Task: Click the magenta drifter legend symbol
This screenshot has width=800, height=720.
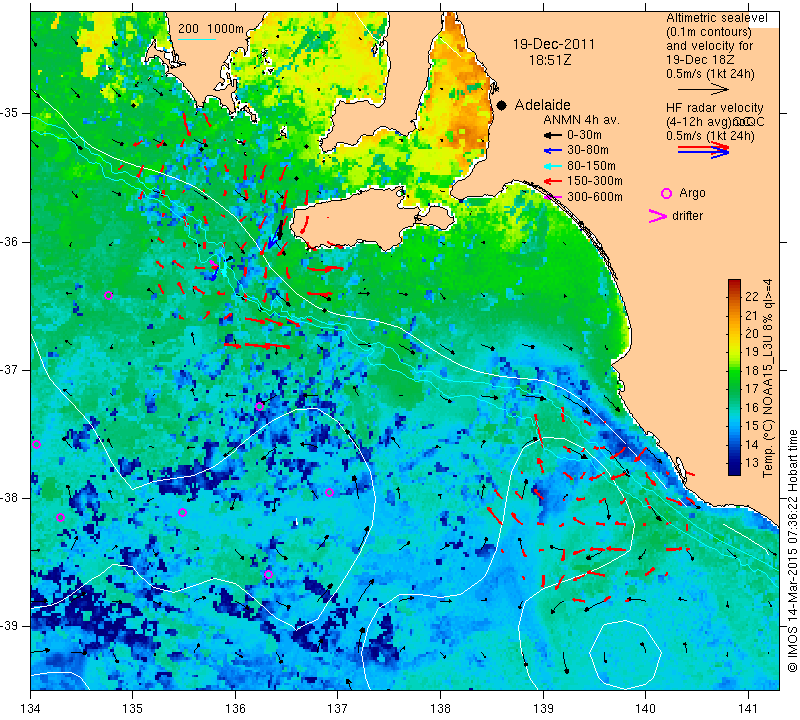Action: tap(658, 216)
